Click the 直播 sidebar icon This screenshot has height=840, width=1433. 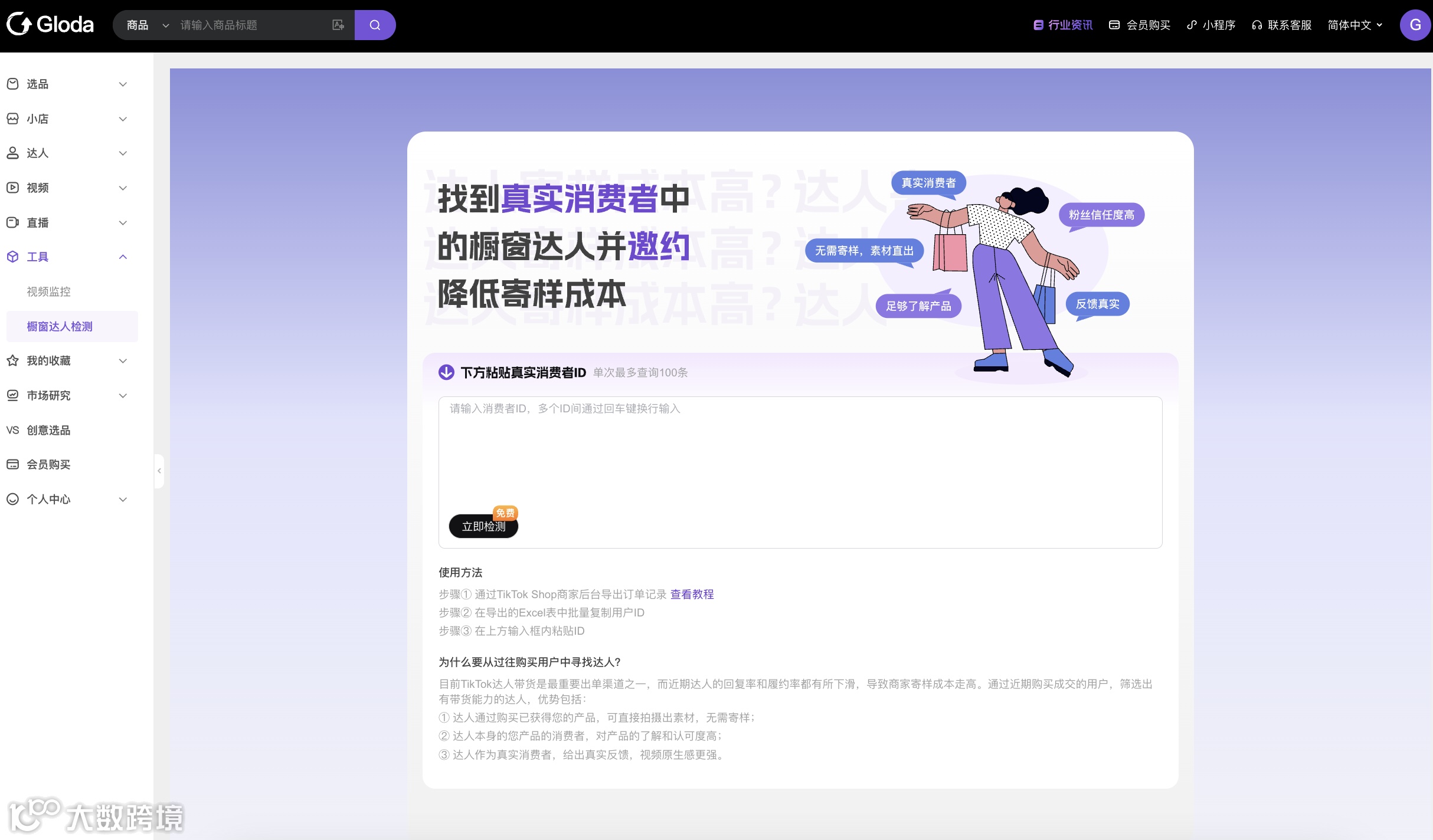[12, 222]
